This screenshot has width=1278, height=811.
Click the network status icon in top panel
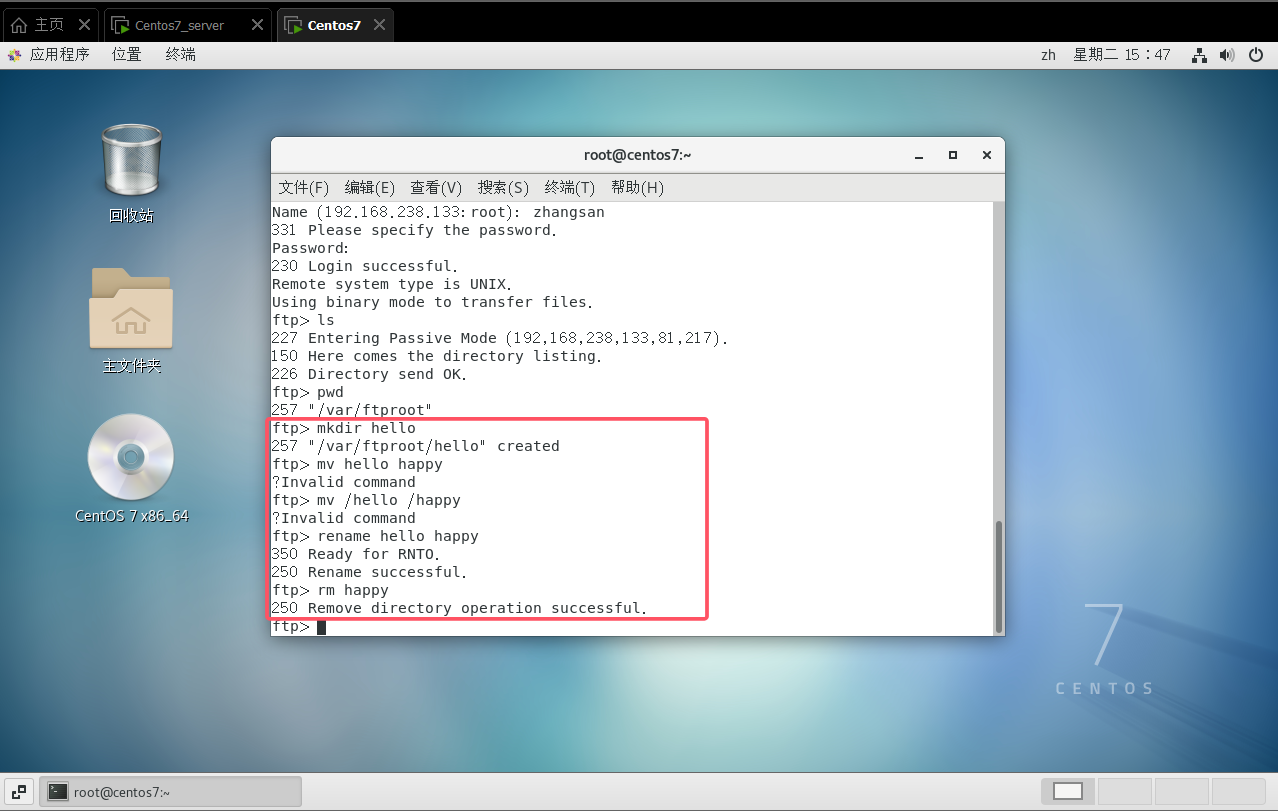coord(1200,55)
